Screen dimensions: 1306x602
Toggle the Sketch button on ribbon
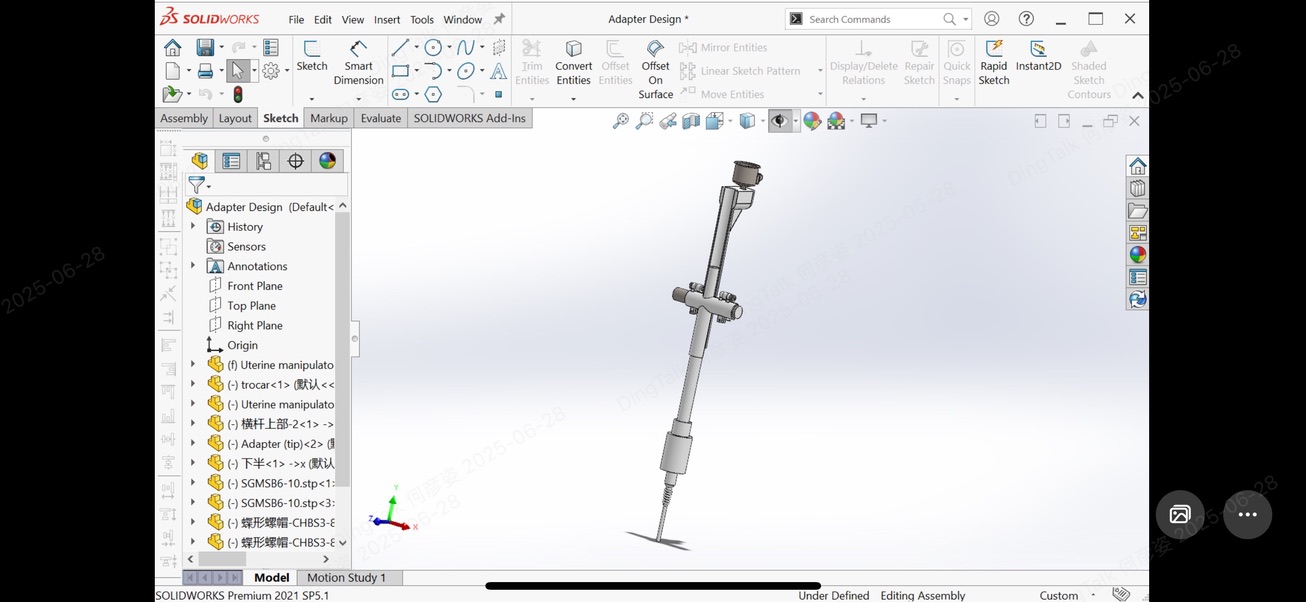point(312,55)
